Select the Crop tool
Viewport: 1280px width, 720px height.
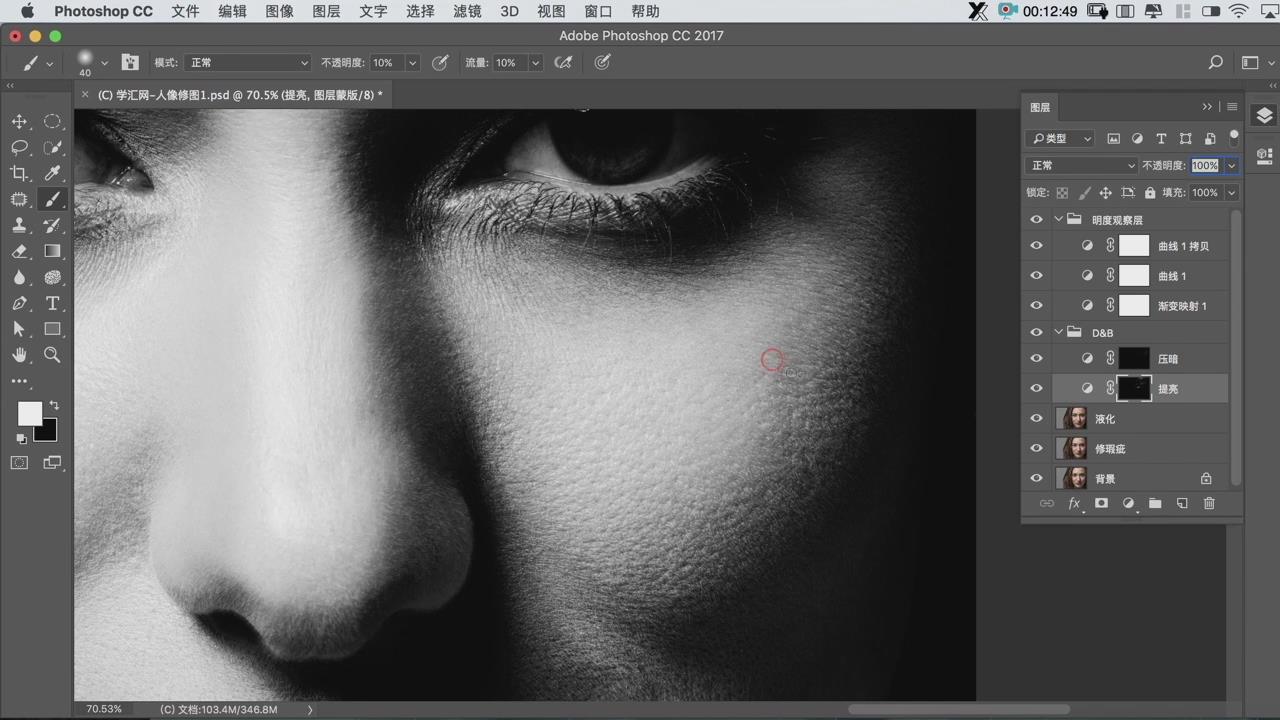click(x=19, y=173)
